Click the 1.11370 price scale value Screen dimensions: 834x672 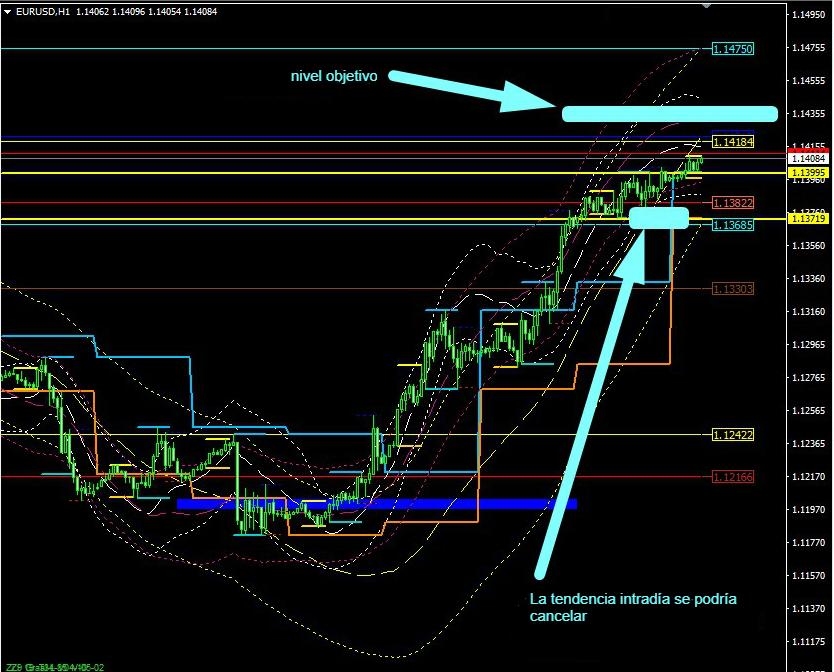point(808,609)
